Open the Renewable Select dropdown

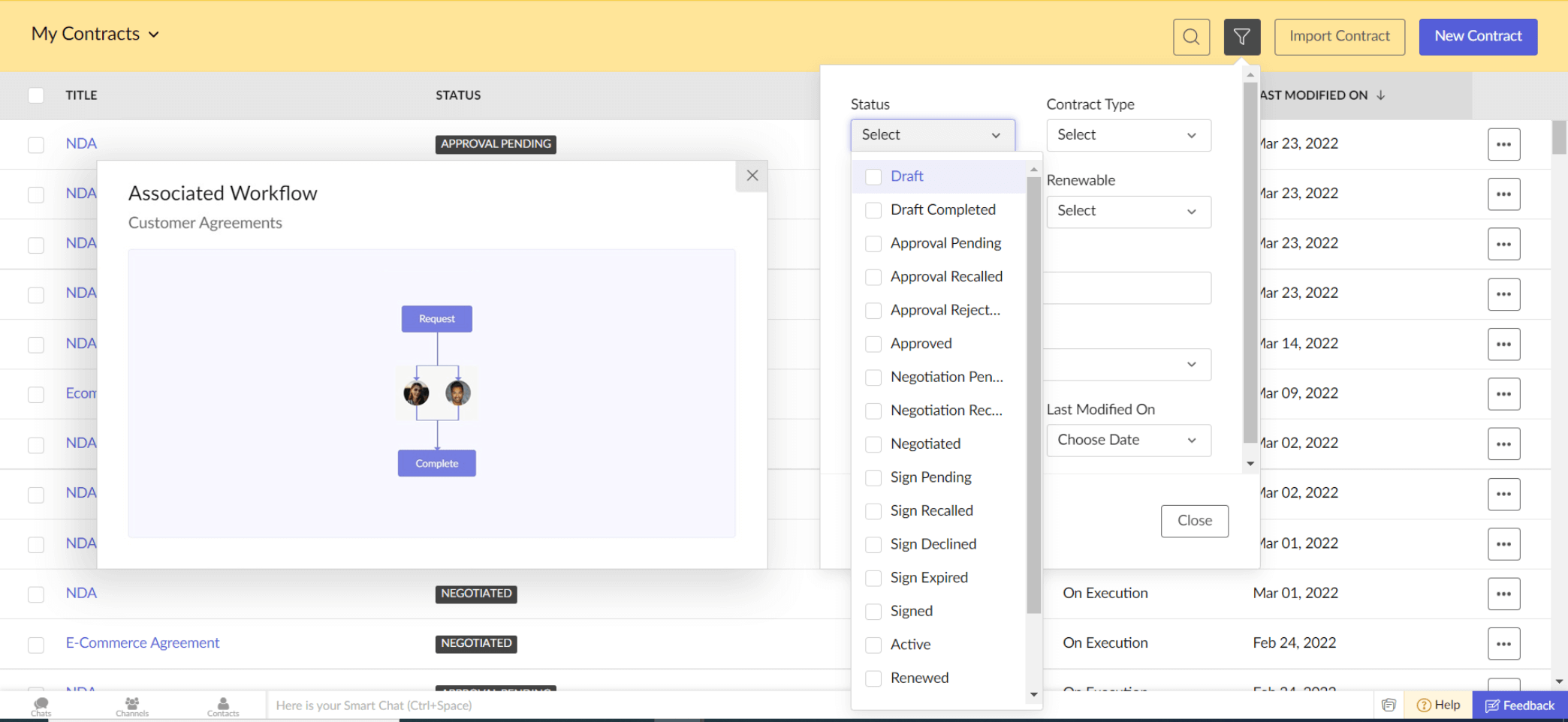click(x=1128, y=211)
